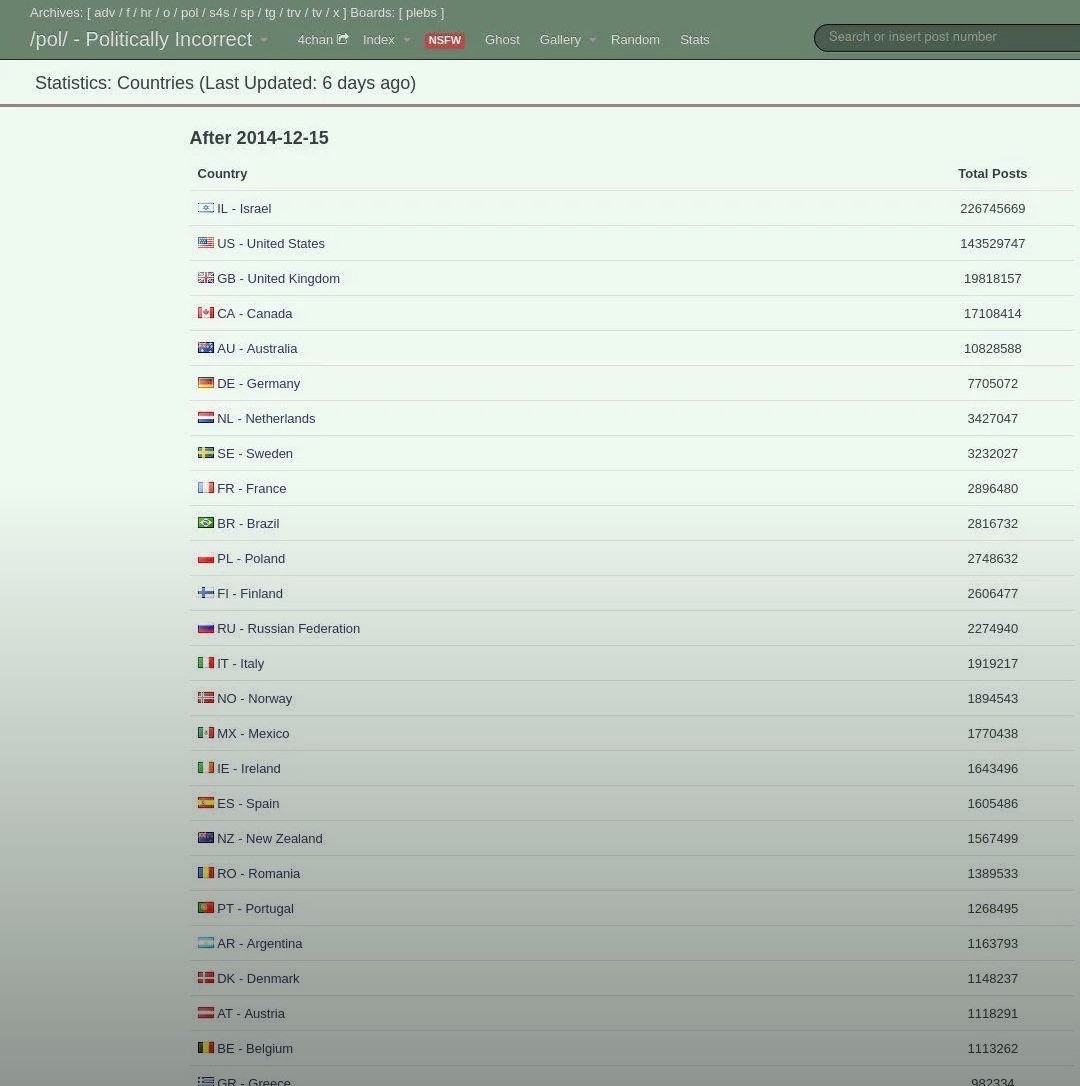Screen dimensions: 1080x1086
Task: Click the Spain flag icon
Action: [x=206, y=802]
